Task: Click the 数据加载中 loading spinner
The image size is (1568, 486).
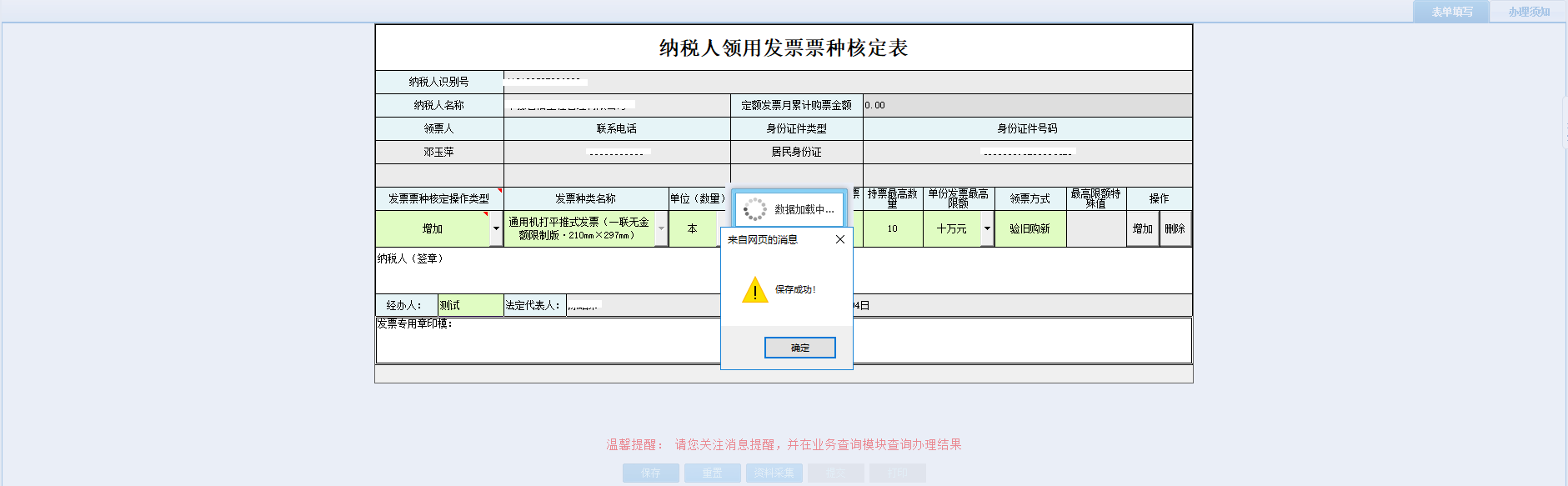Action: [x=754, y=209]
